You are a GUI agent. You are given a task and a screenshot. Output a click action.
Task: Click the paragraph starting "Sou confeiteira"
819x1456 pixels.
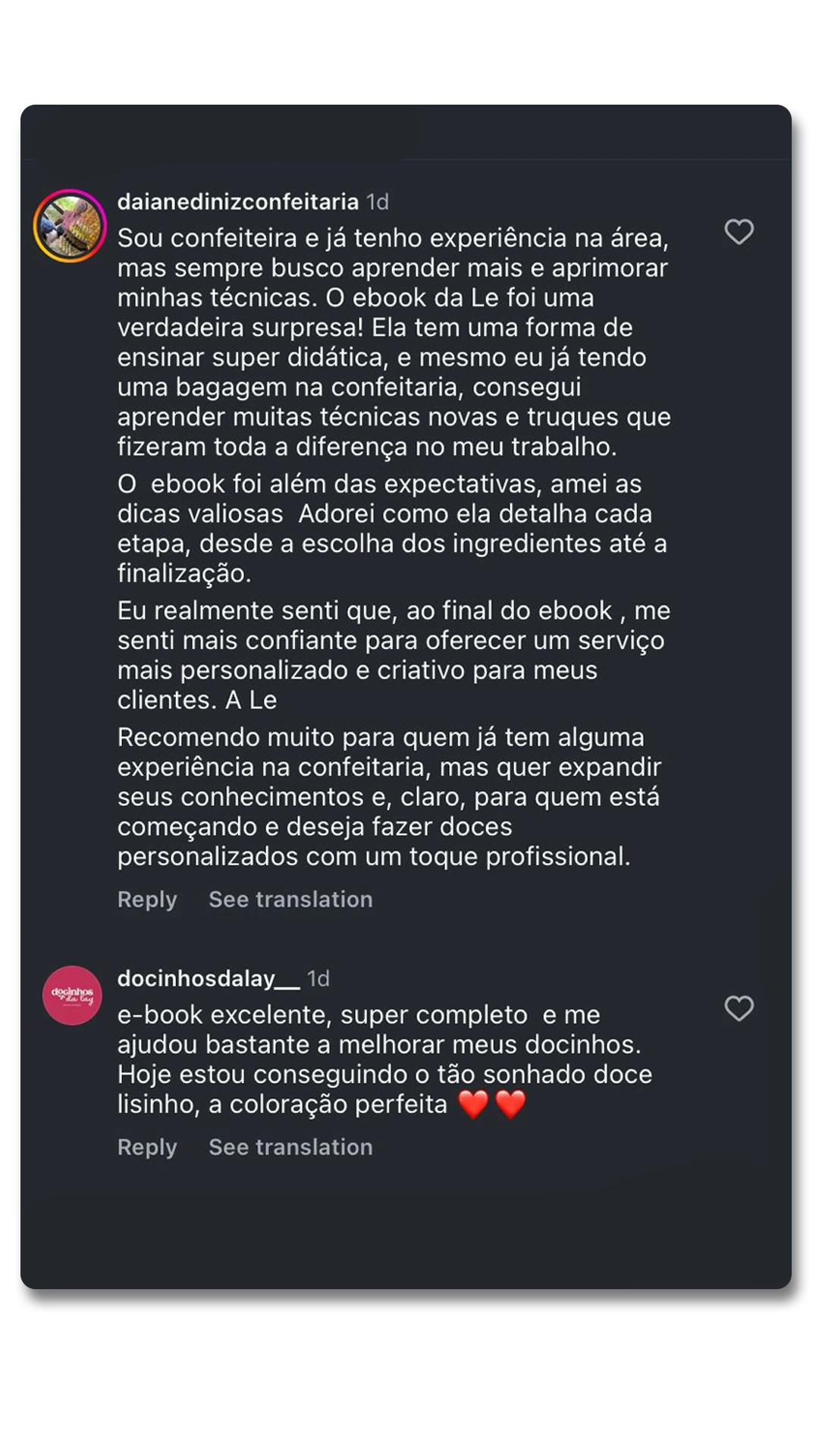tap(393, 342)
